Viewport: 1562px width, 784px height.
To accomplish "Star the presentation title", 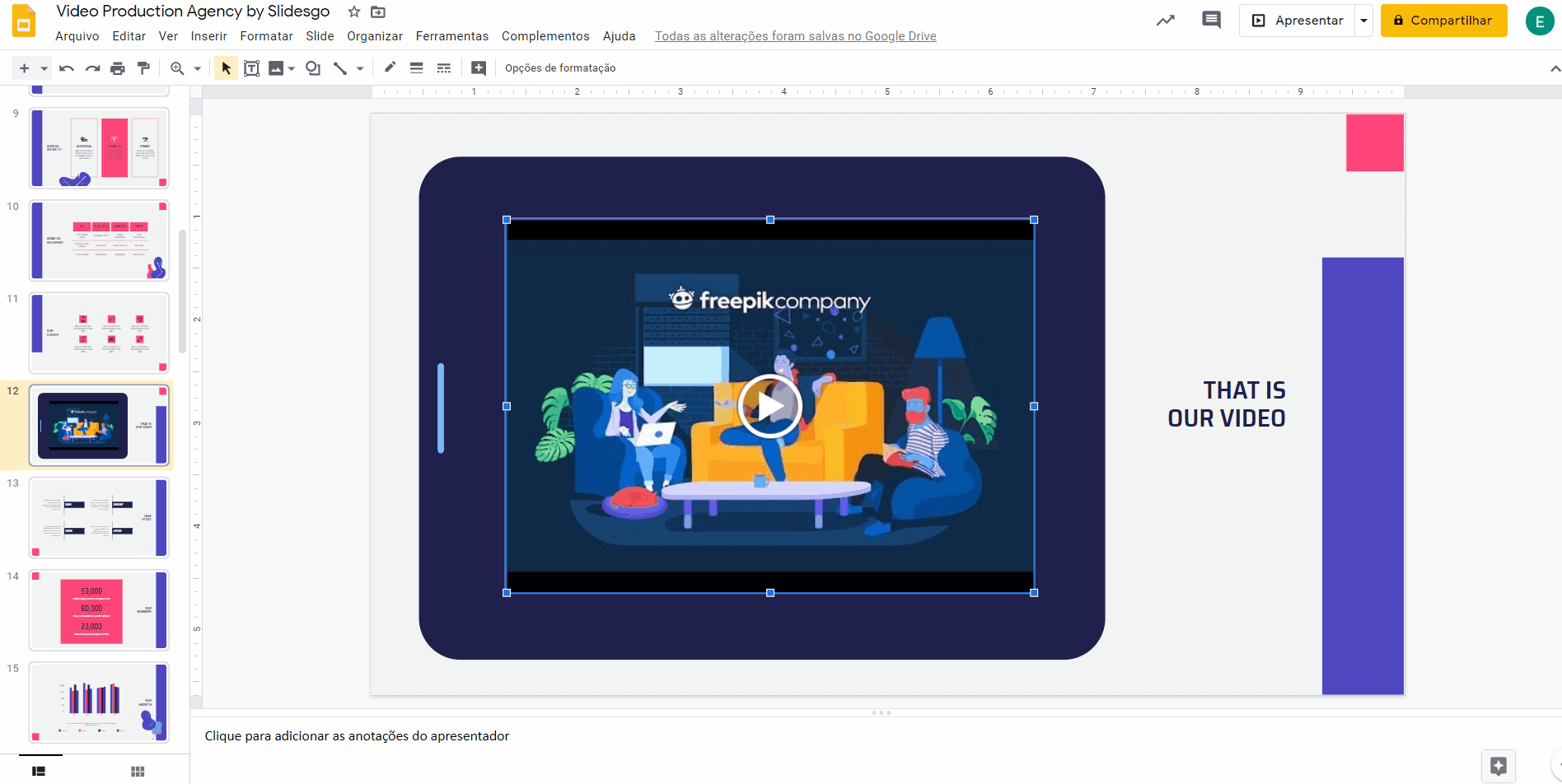I will click(x=354, y=12).
